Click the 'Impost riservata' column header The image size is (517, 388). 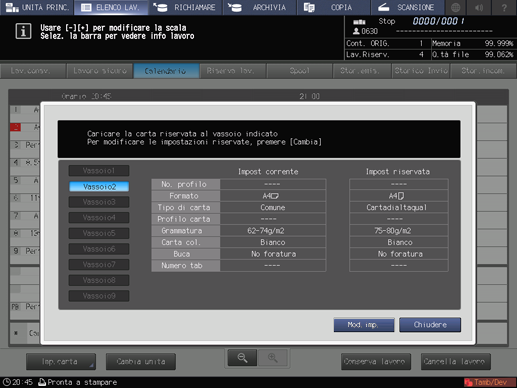pos(398,172)
